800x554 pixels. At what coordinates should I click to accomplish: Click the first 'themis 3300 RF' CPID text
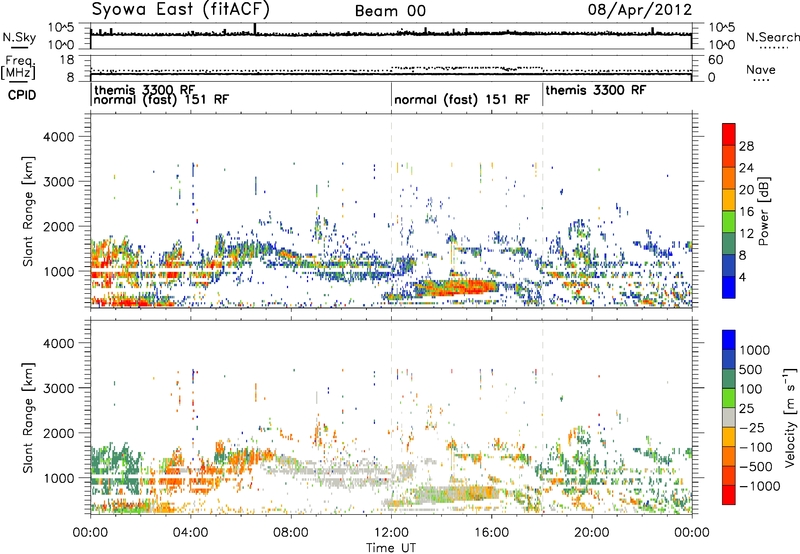(144, 90)
